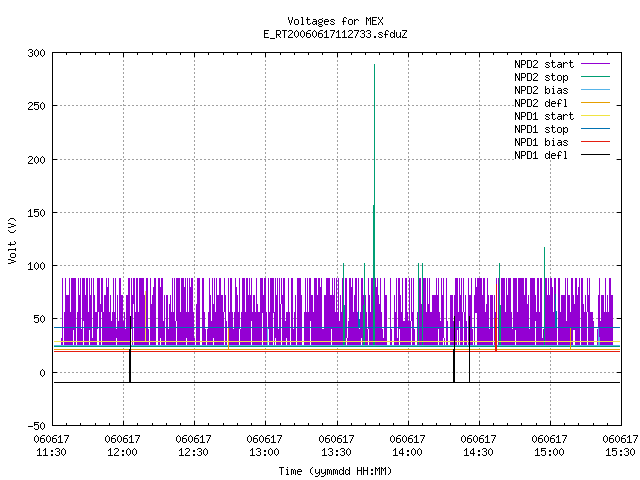Click the x-axis tick label 13:30
Screen dimensions: 640x480
(x=336, y=452)
